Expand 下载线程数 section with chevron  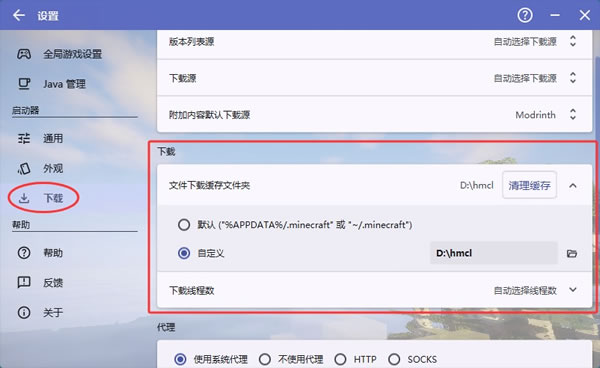[x=573, y=290]
